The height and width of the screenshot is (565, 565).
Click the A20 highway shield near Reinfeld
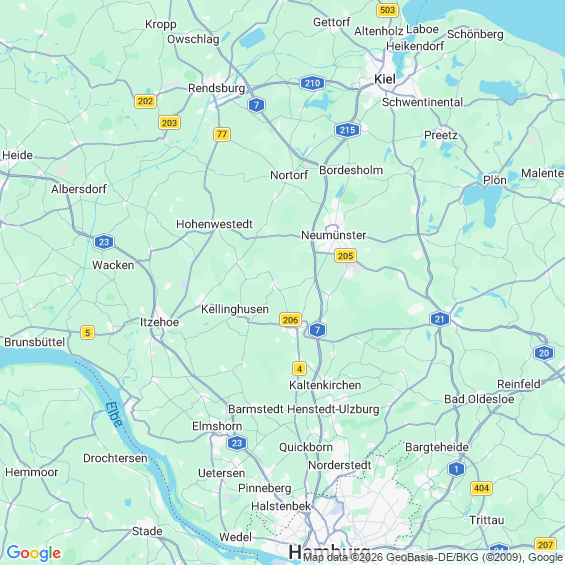coord(544,353)
